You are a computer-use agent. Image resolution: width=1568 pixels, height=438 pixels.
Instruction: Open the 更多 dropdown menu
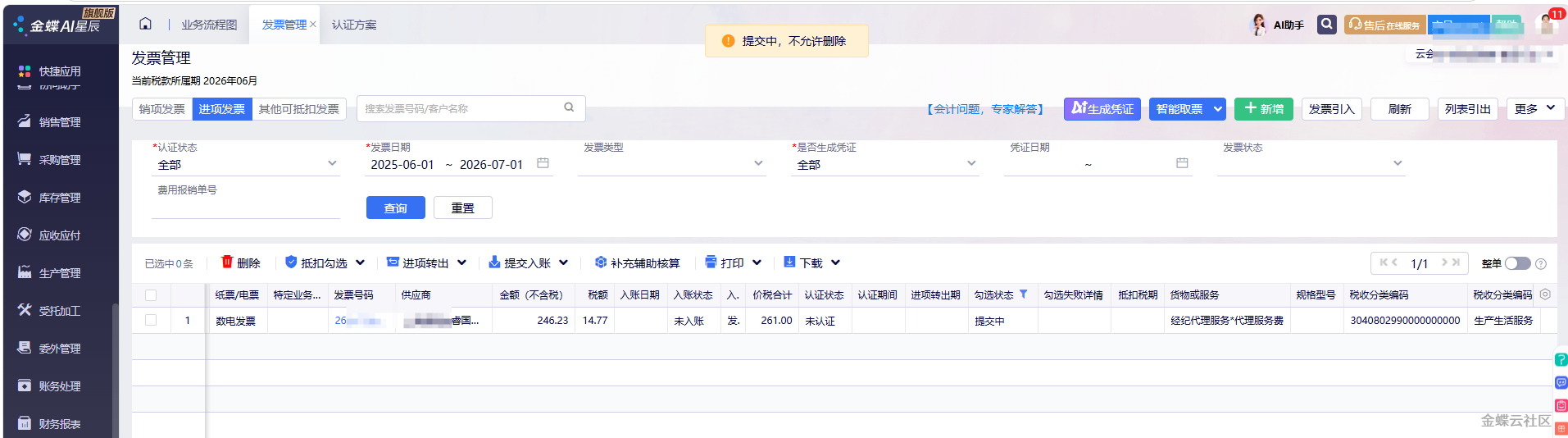(1535, 108)
